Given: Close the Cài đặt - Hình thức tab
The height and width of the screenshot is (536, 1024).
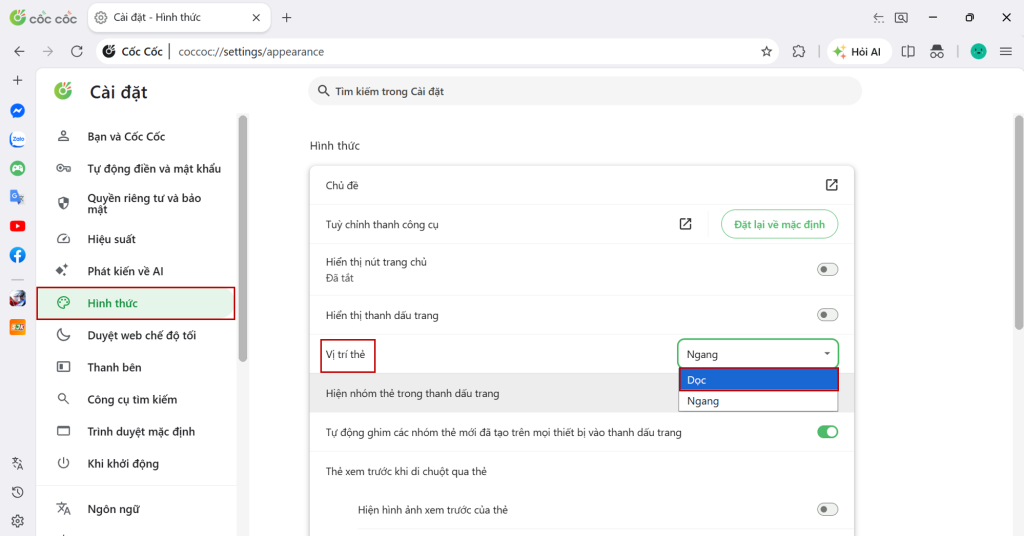Looking at the screenshot, I should (256, 18).
